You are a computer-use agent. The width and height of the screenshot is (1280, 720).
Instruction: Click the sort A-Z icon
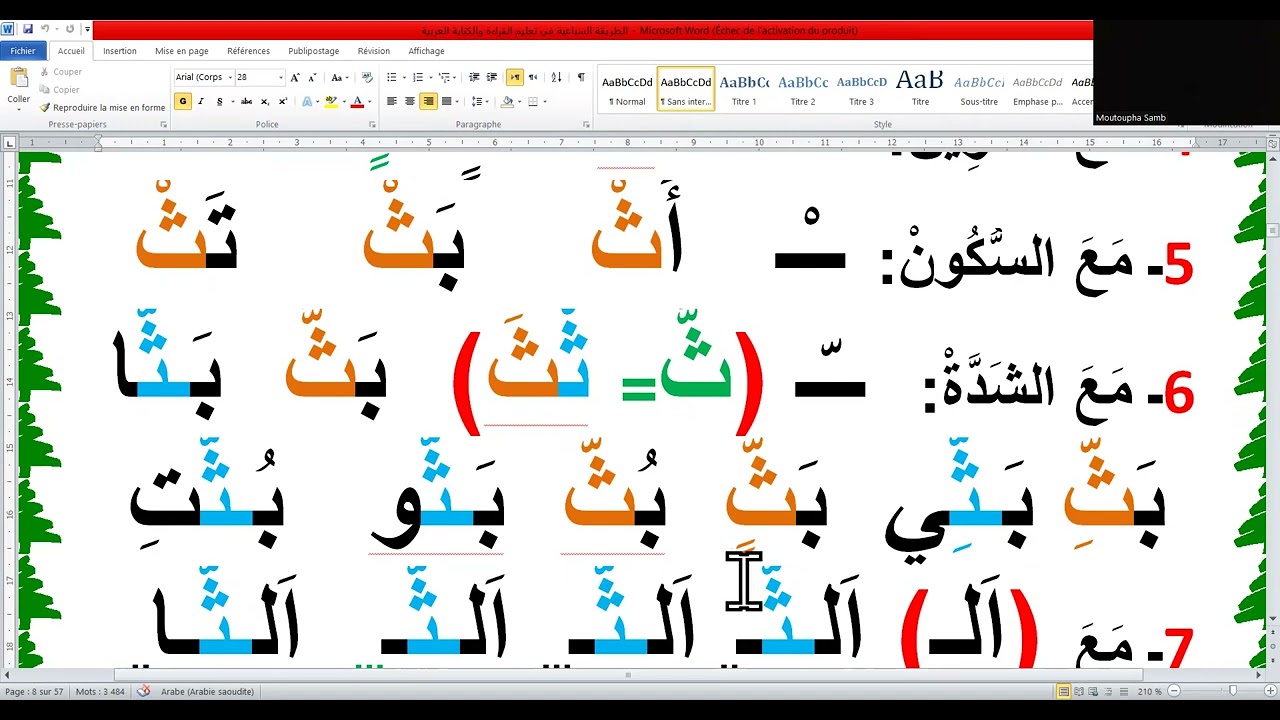556,77
